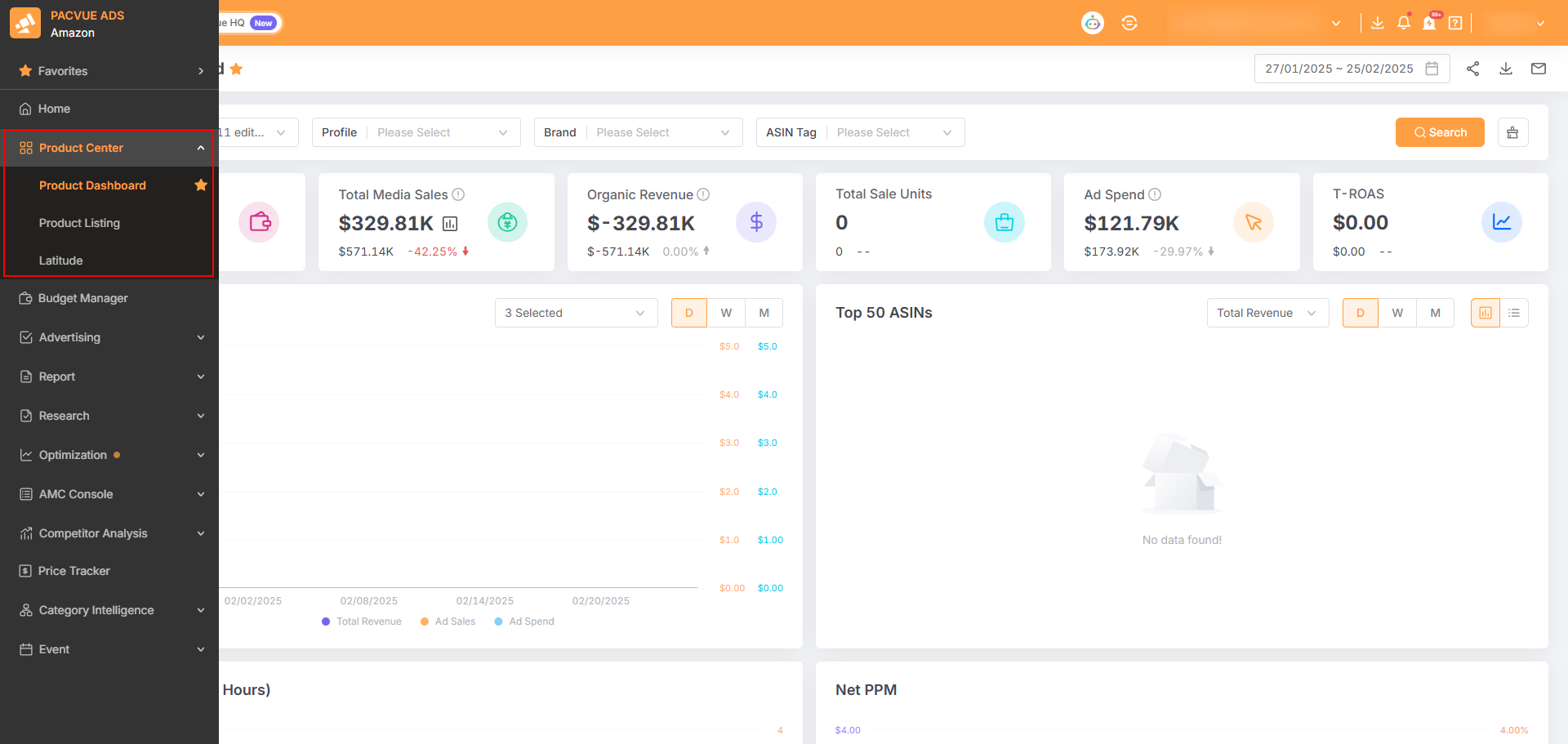Click the sync/refresh icon in the orange header
The height and width of the screenshot is (744, 1568).
(x=1129, y=22)
